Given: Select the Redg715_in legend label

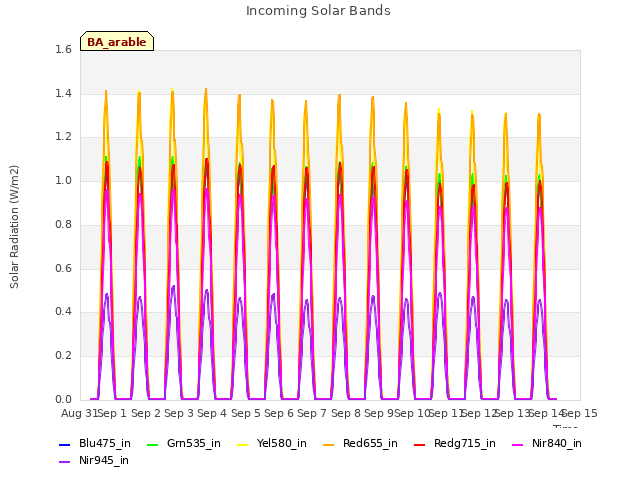Looking at the screenshot, I should coord(465,444).
